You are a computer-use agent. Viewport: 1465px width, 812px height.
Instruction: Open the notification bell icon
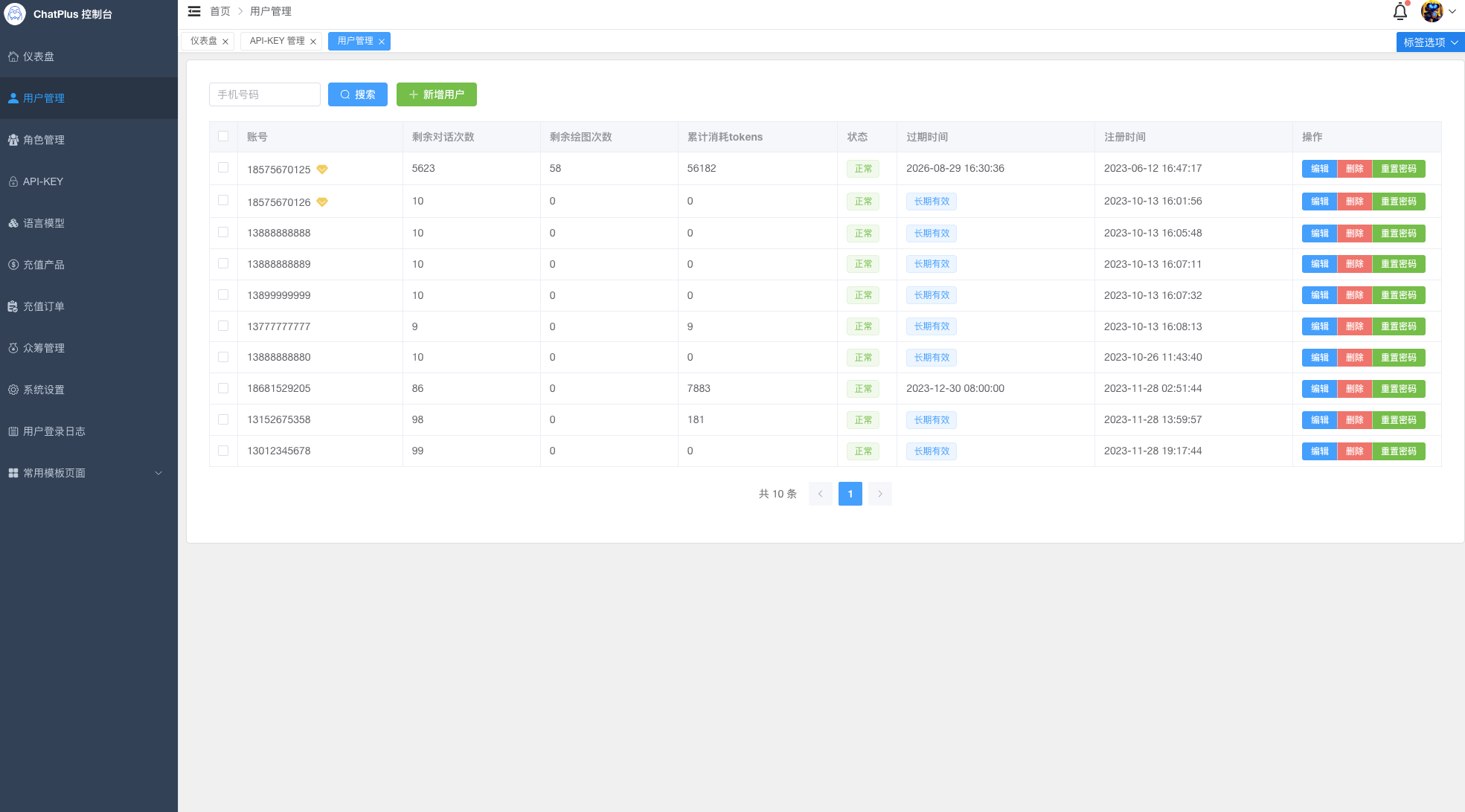pyautogui.click(x=1400, y=12)
